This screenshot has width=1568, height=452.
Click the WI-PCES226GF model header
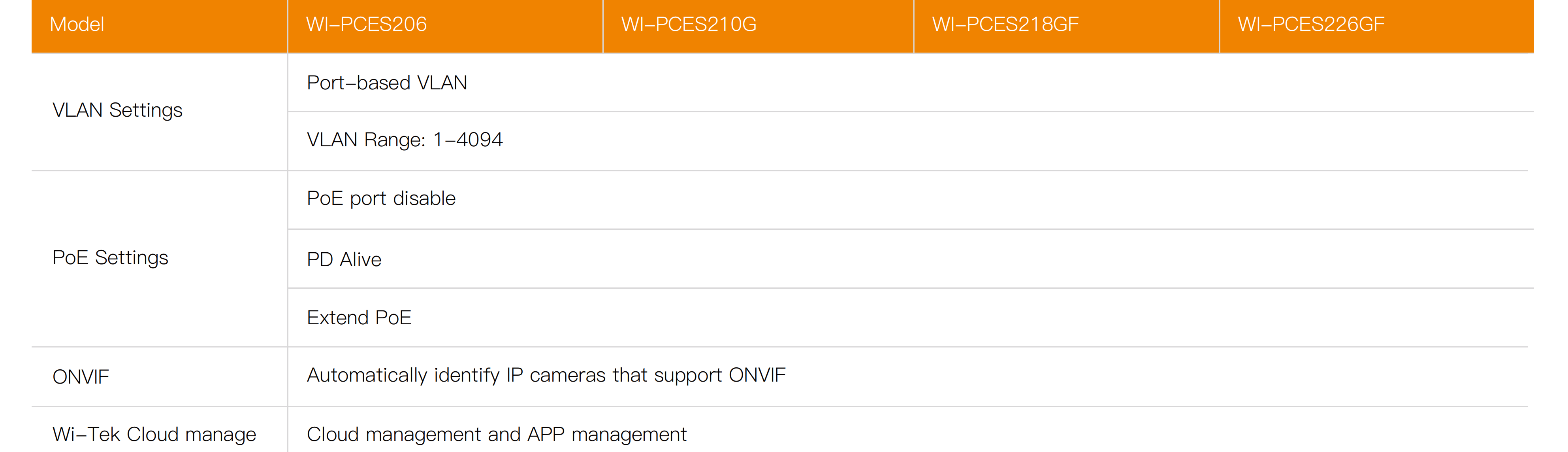tap(1310, 25)
